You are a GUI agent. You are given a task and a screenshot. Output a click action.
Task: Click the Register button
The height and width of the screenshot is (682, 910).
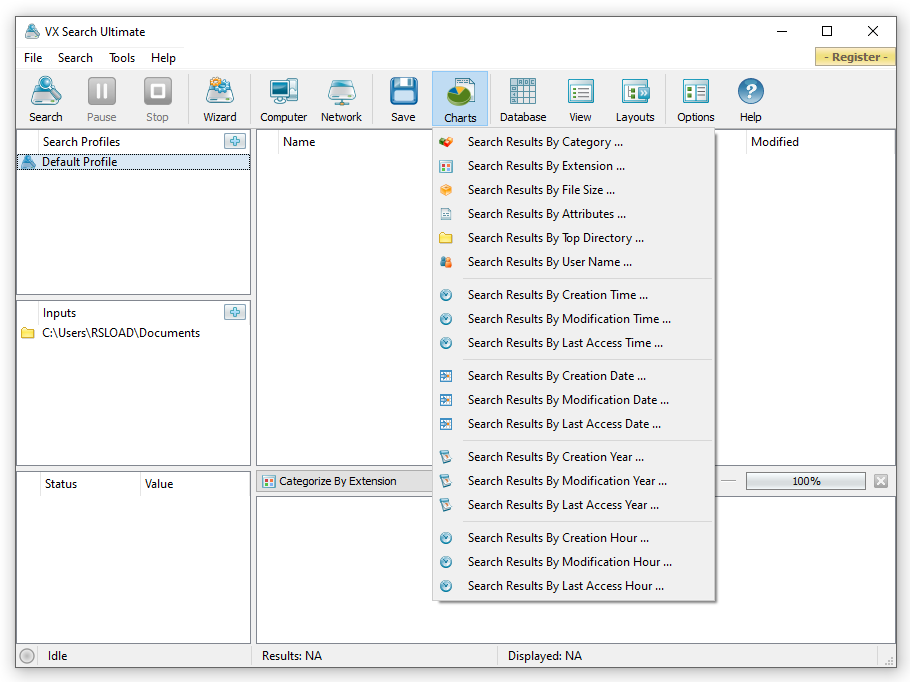[x=855, y=57]
